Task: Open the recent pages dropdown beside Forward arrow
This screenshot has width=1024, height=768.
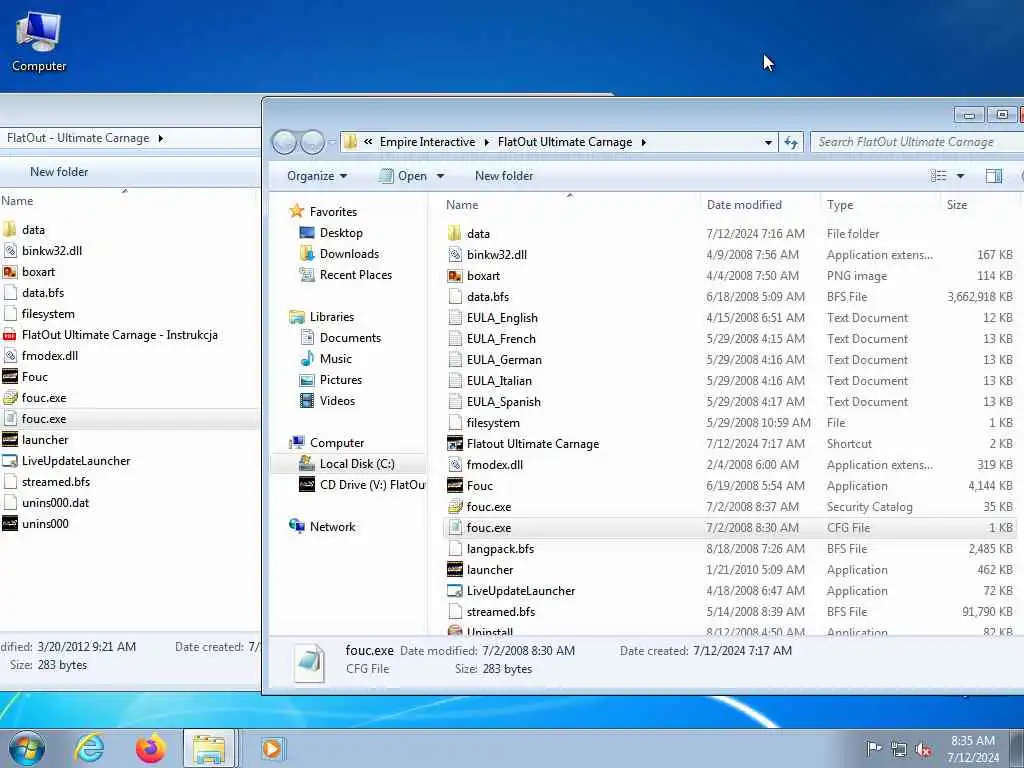Action: click(332, 142)
